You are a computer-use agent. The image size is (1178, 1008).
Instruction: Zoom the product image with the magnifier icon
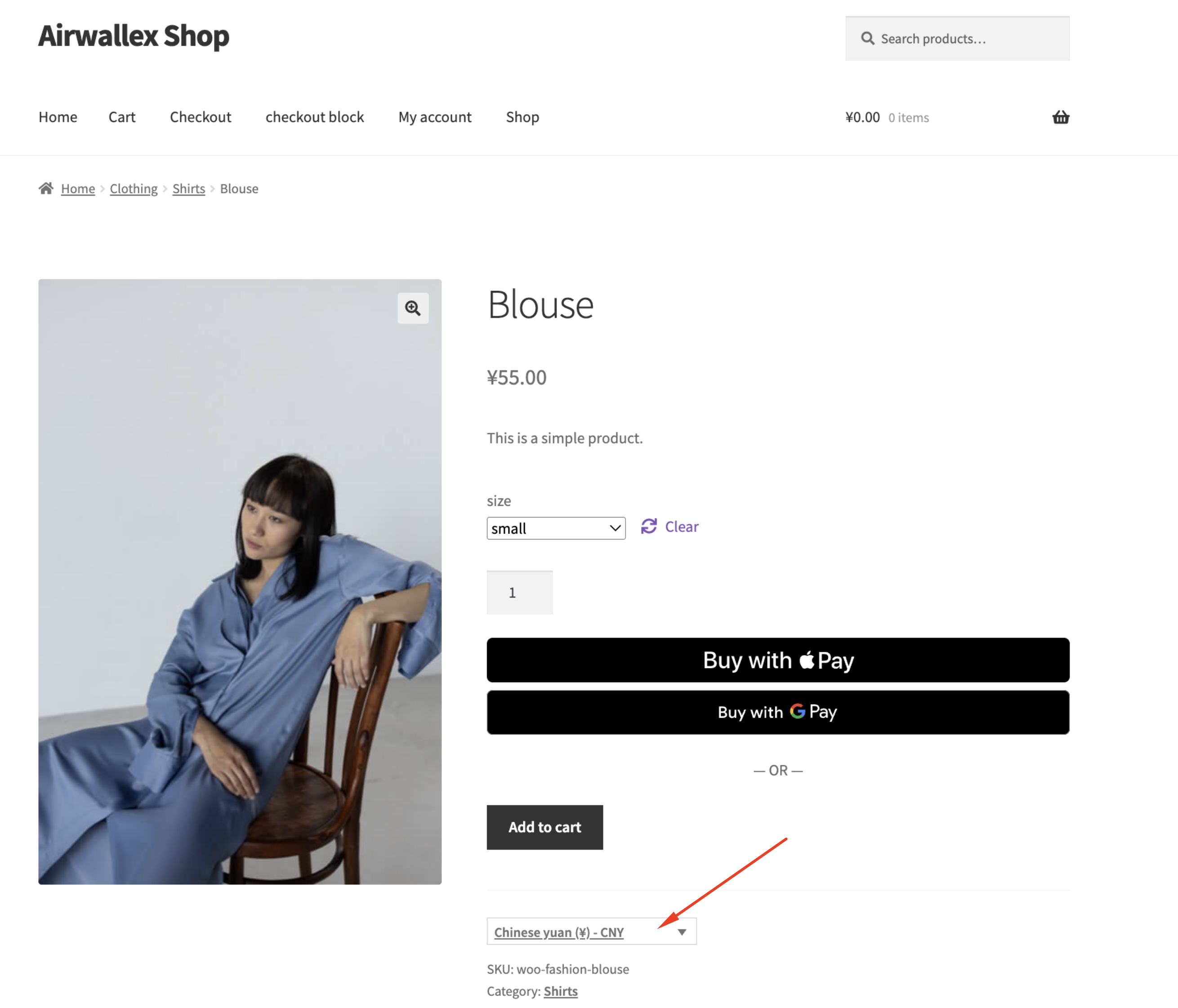pos(413,308)
